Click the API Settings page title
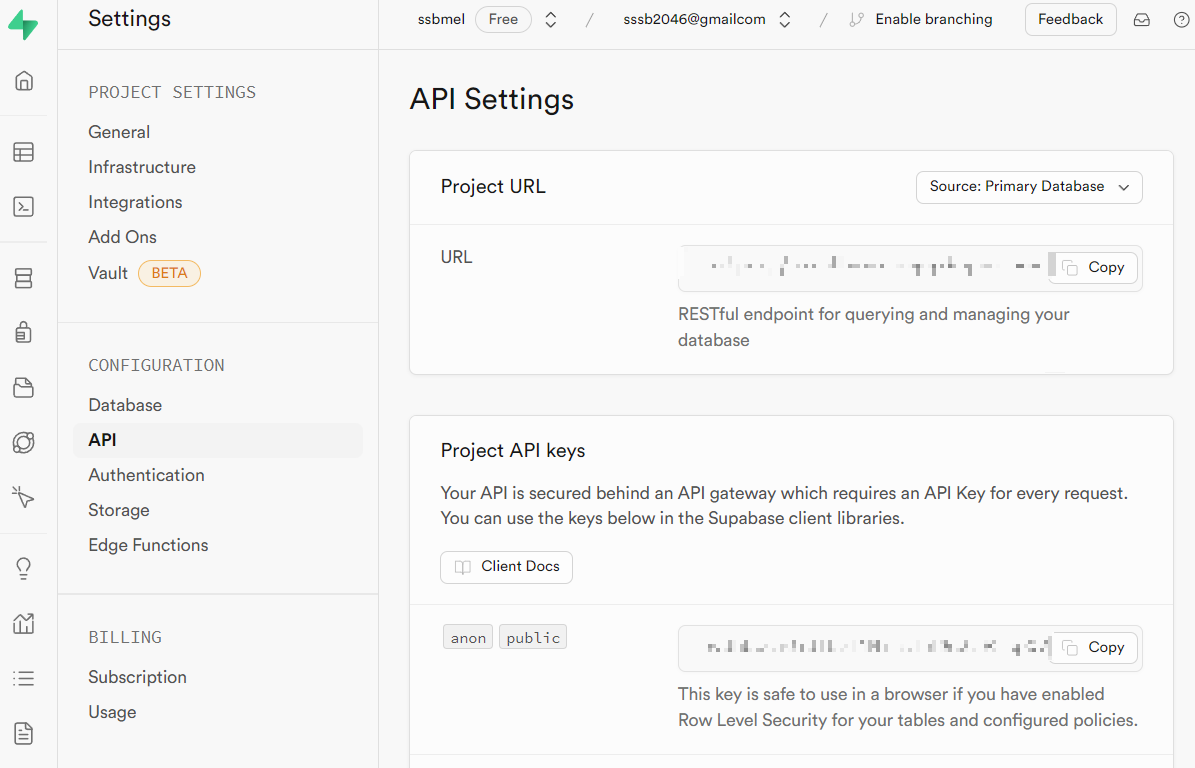 point(492,100)
